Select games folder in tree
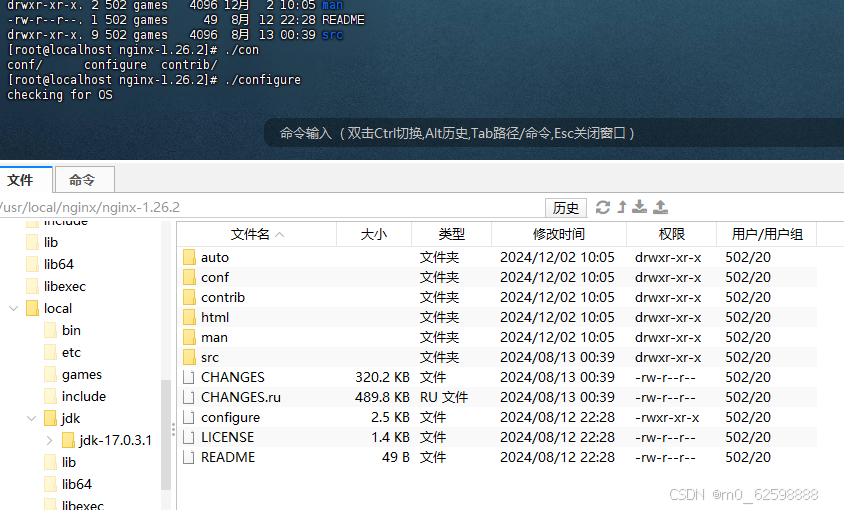Image resolution: width=844 pixels, height=510 pixels. point(82,374)
